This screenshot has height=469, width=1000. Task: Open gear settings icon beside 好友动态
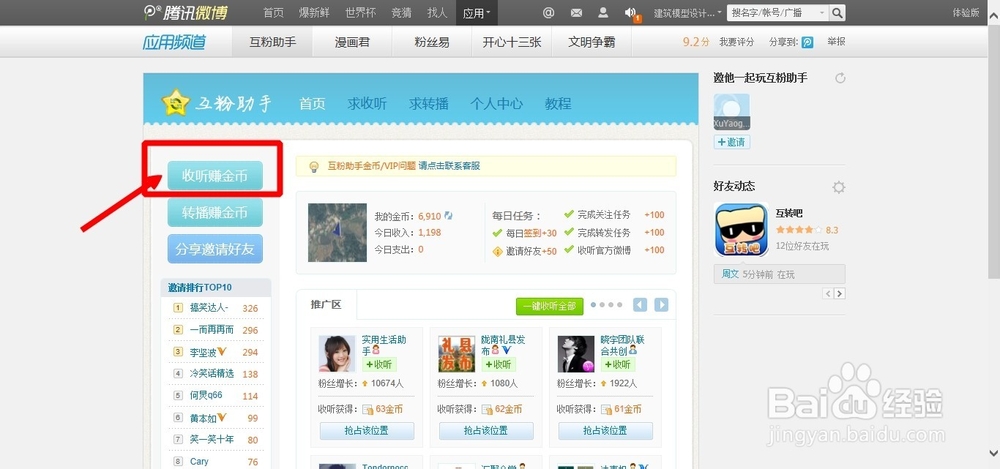coord(839,187)
